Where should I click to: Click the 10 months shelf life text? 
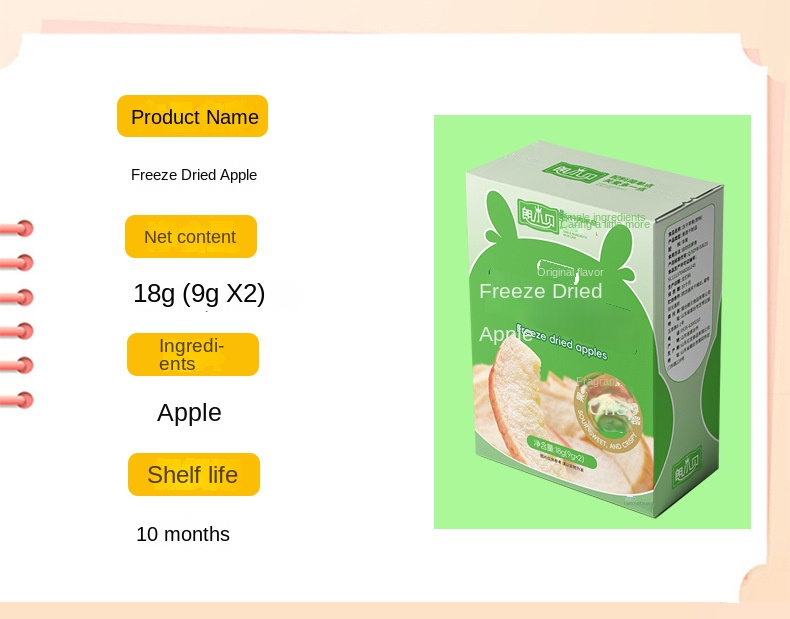click(183, 534)
